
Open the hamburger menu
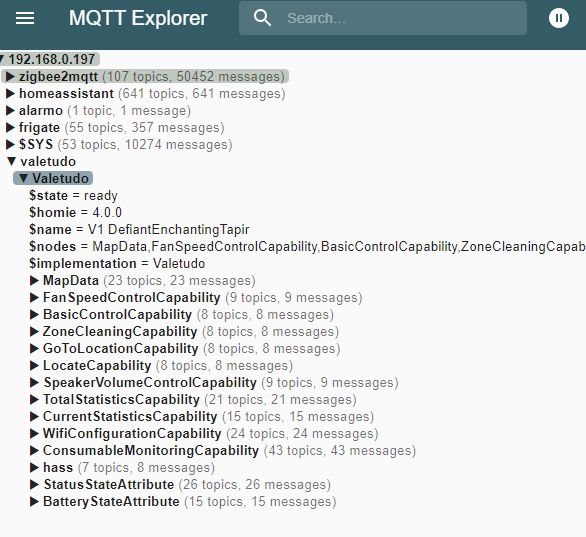25,18
